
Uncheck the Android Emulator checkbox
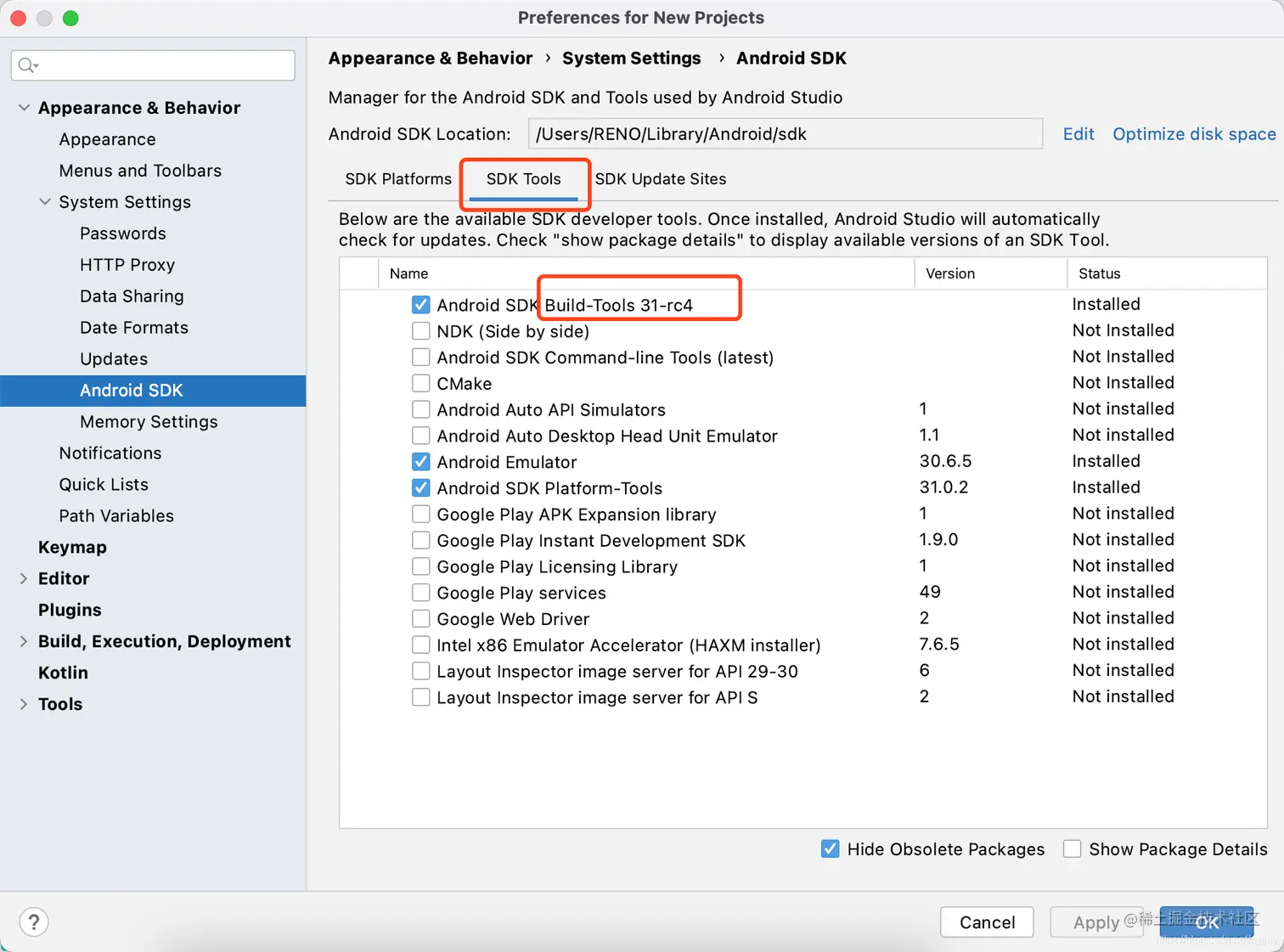point(420,462)
